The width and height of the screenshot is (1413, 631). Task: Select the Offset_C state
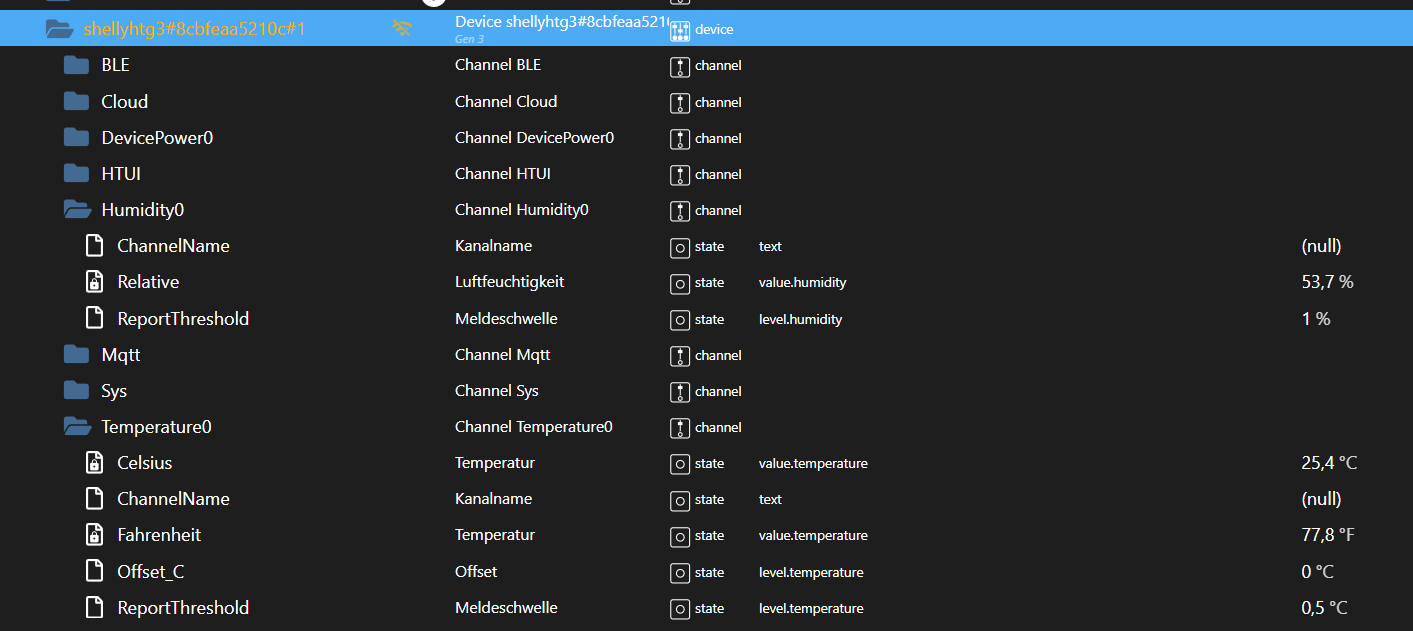(151, 572)
